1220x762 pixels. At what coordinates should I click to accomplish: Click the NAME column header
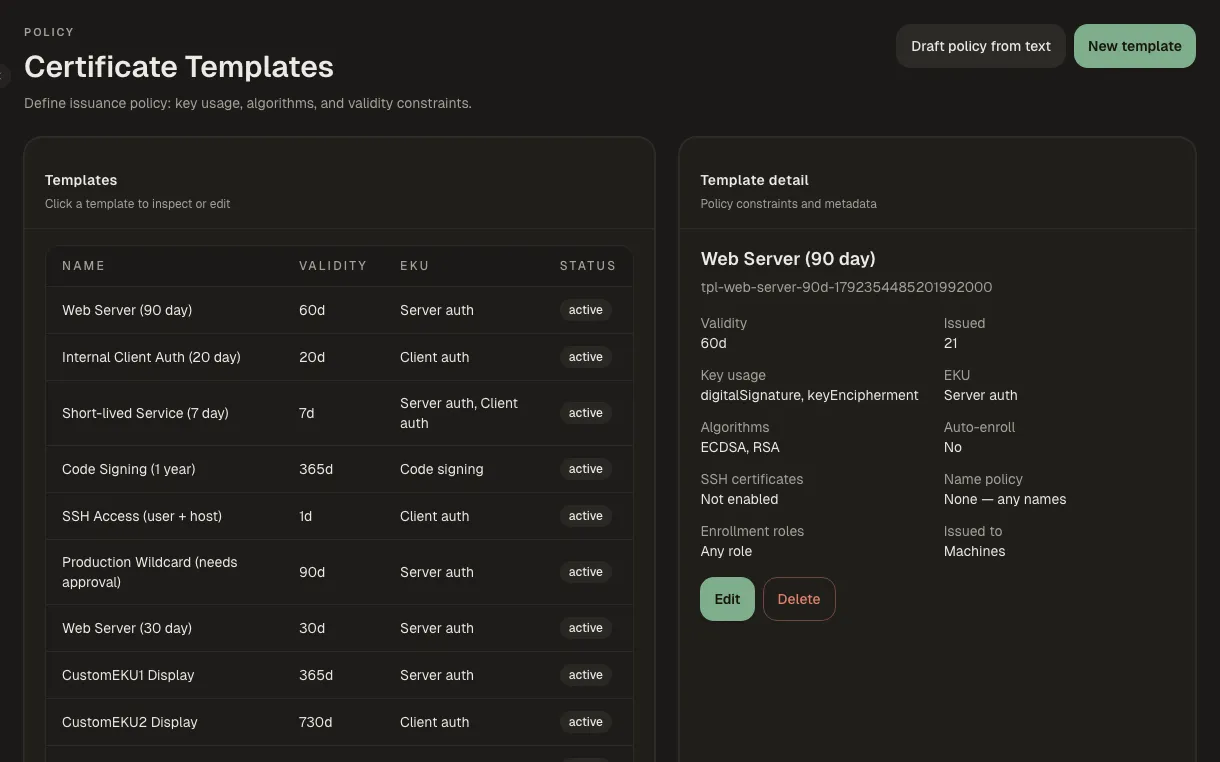click(83, 266)
